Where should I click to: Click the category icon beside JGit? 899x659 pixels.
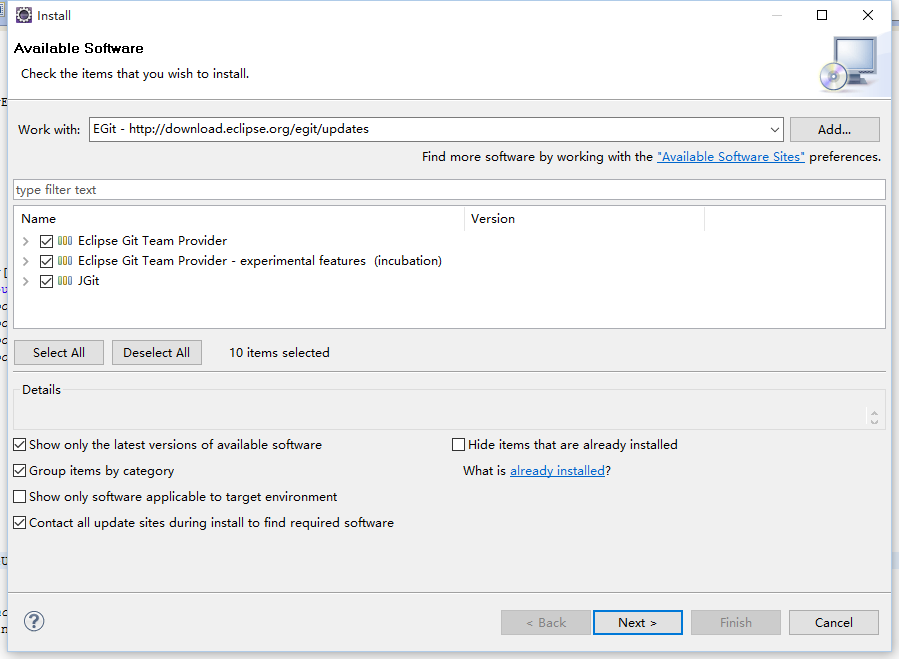coord(65,281)
